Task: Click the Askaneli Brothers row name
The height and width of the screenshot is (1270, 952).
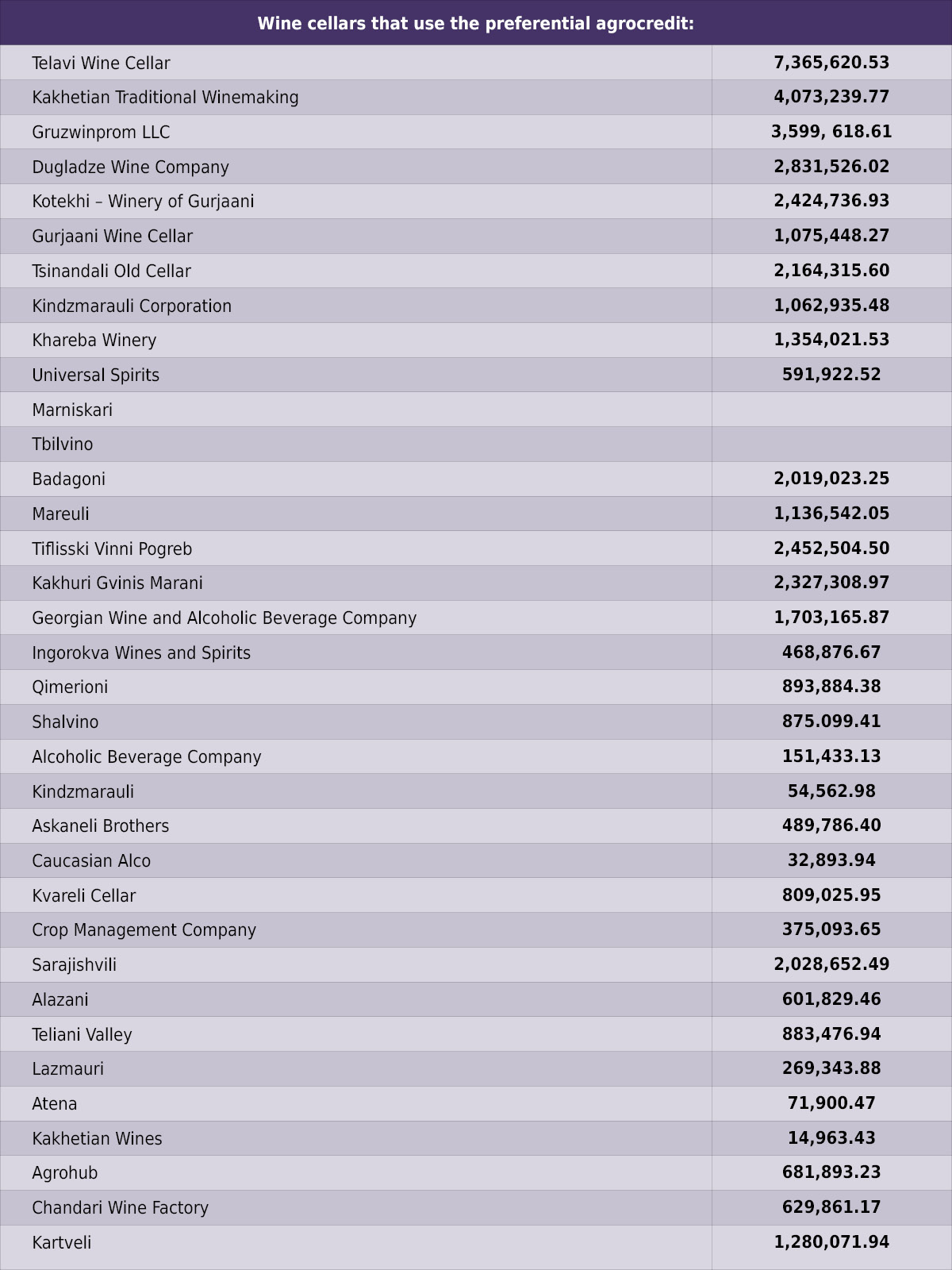Action: pyautogui.click(x=100, y=826)
